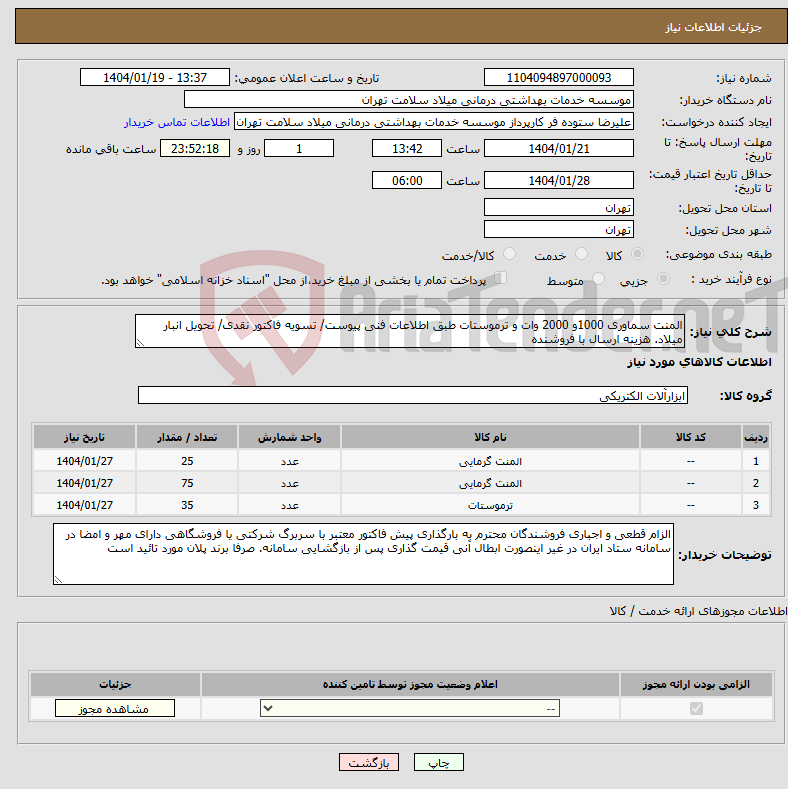This screenshot has width=788, height=789.
Task: Click the request creator field علیرضا ستوده فر
Action: [434, 122]
